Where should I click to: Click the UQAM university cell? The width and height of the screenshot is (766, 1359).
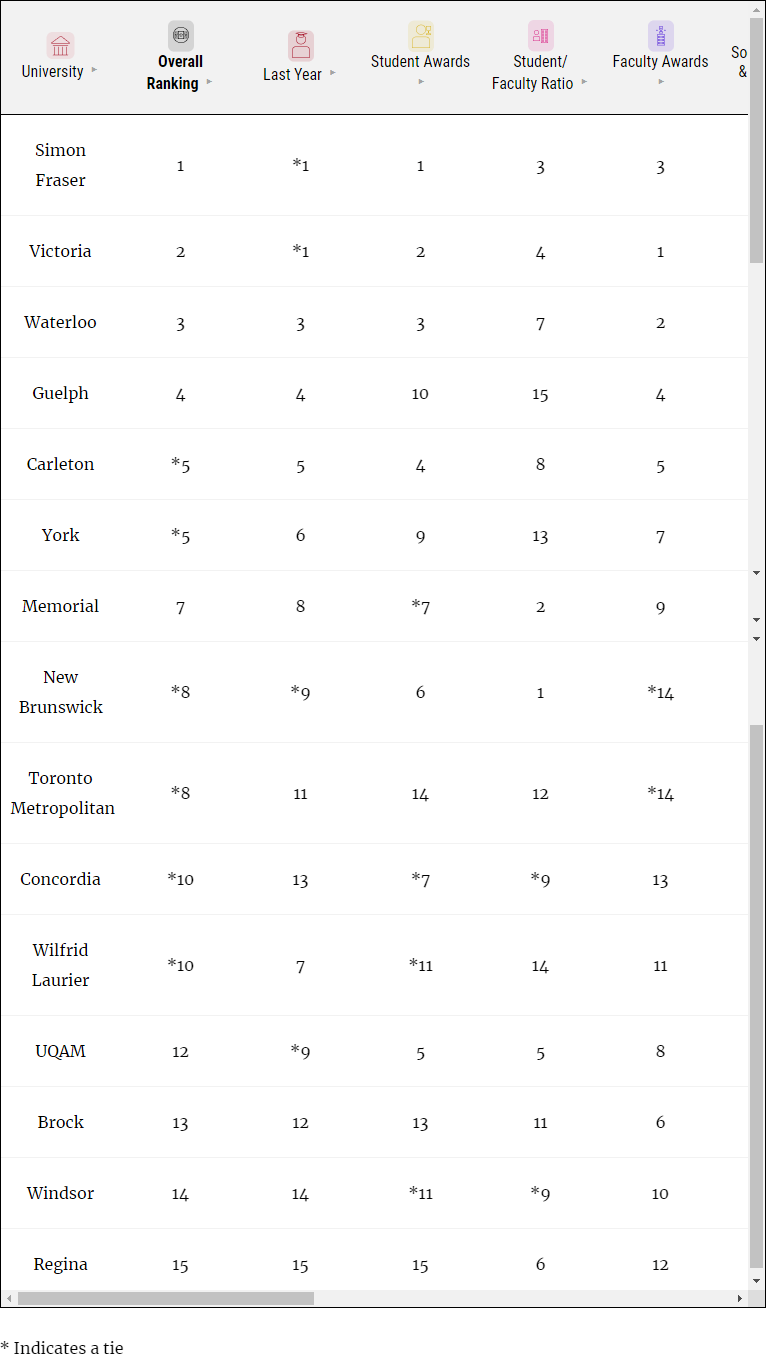60,1051
